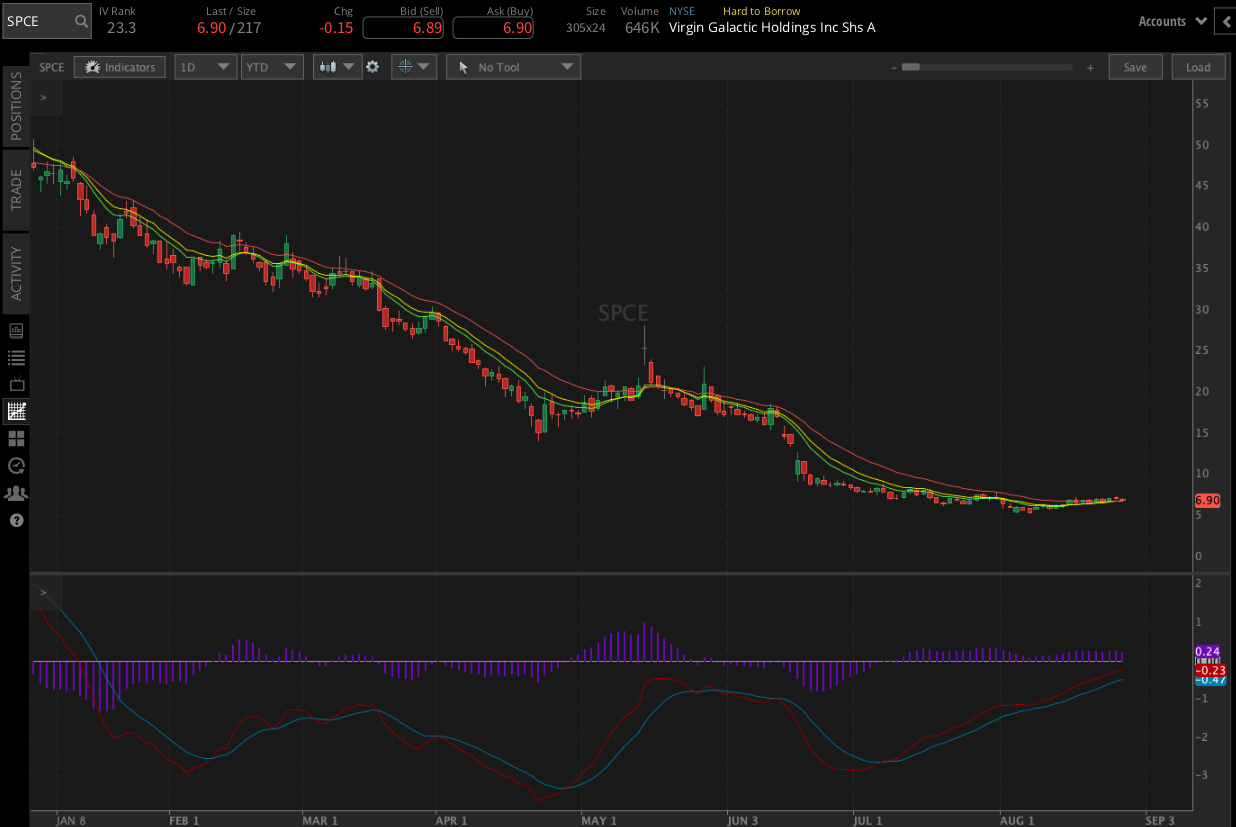
Task: Click the help question mark icon
Action: [16, 520]
